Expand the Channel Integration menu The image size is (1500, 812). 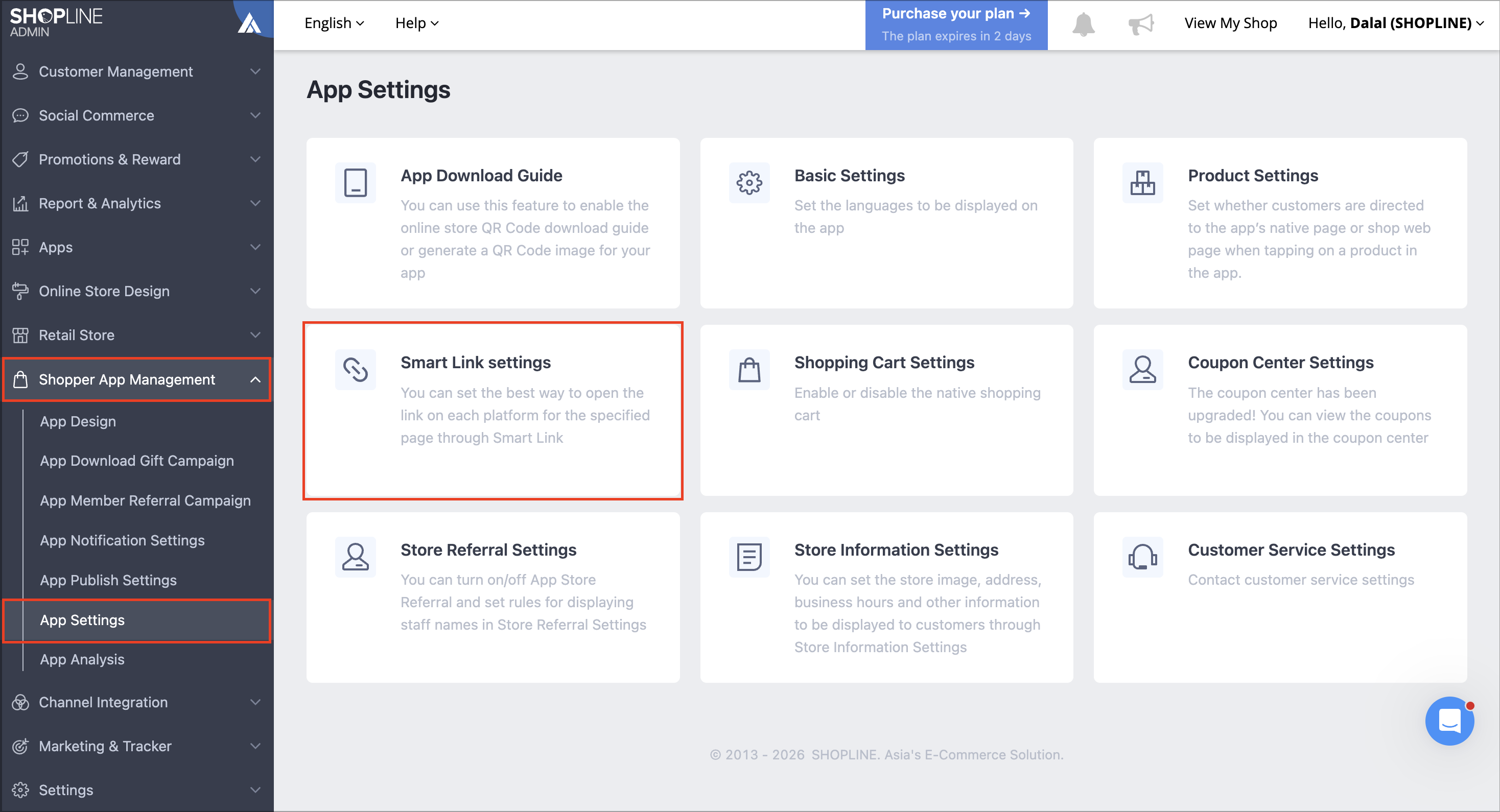tap(137, 702)
